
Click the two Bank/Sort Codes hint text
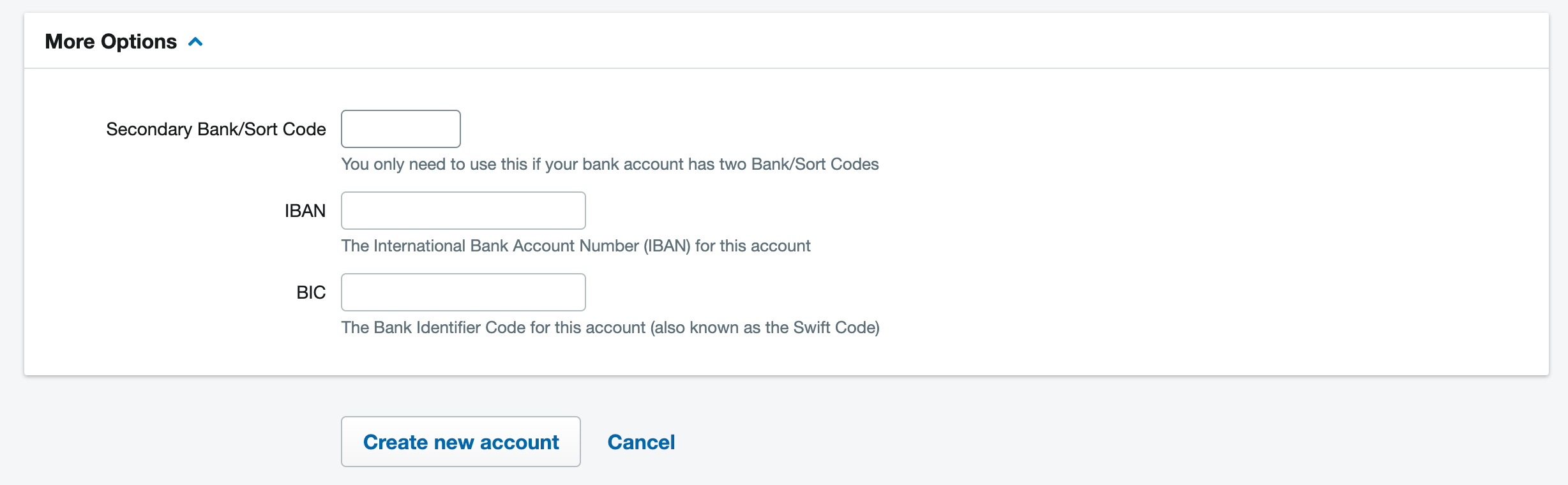coord(610,164)
